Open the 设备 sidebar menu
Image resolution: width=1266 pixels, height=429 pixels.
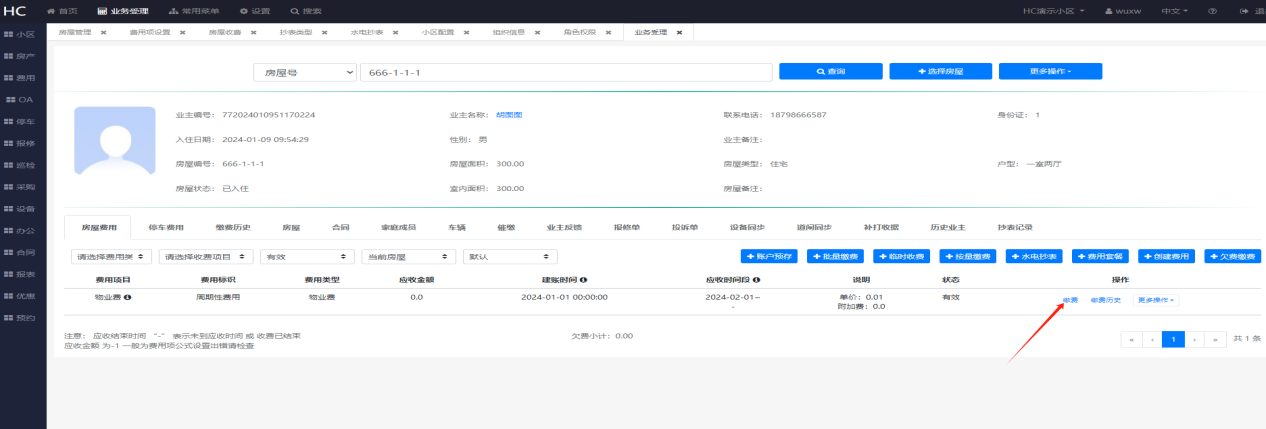[20, 209]
